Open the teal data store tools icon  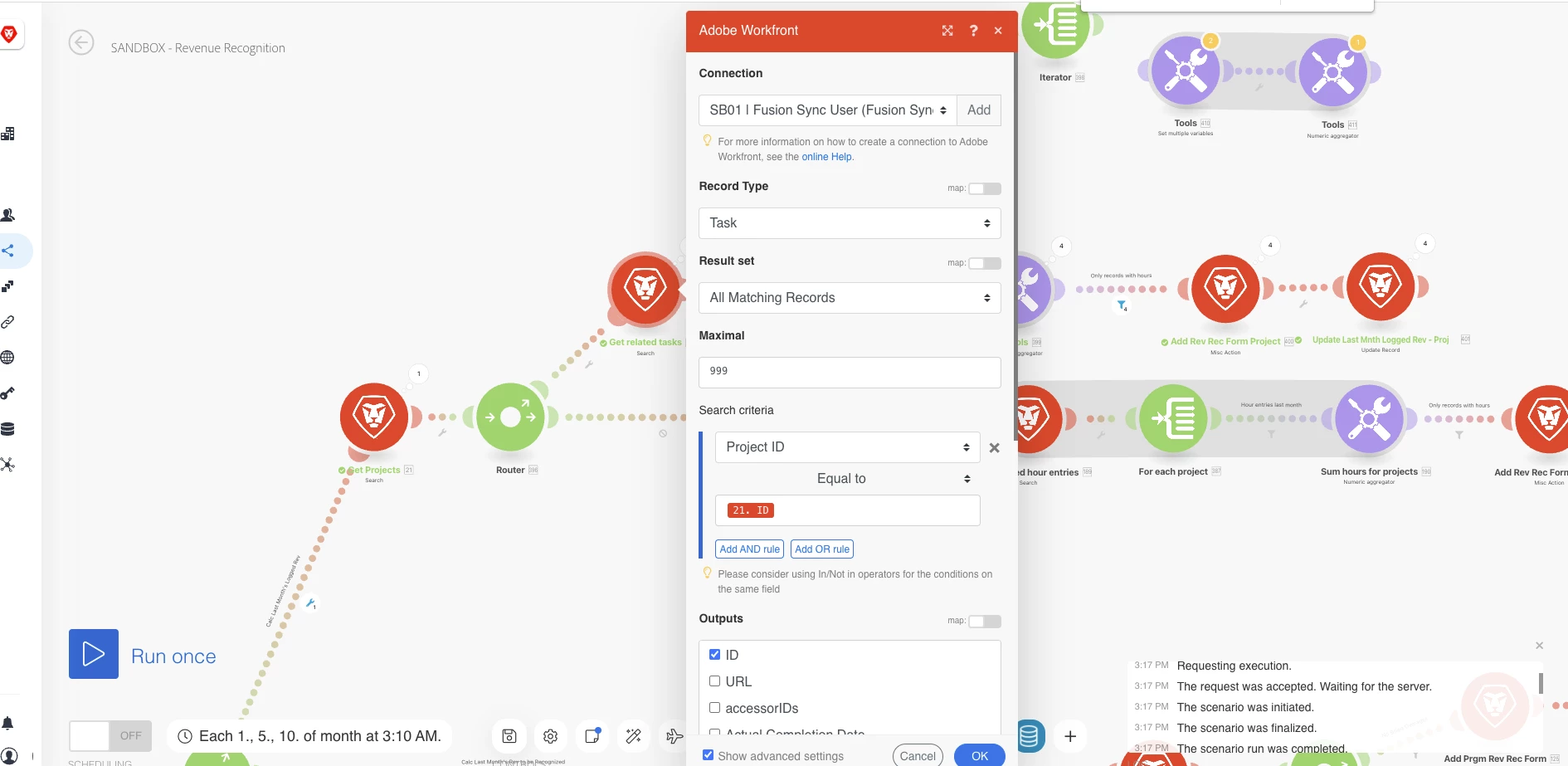point(1029,736)
